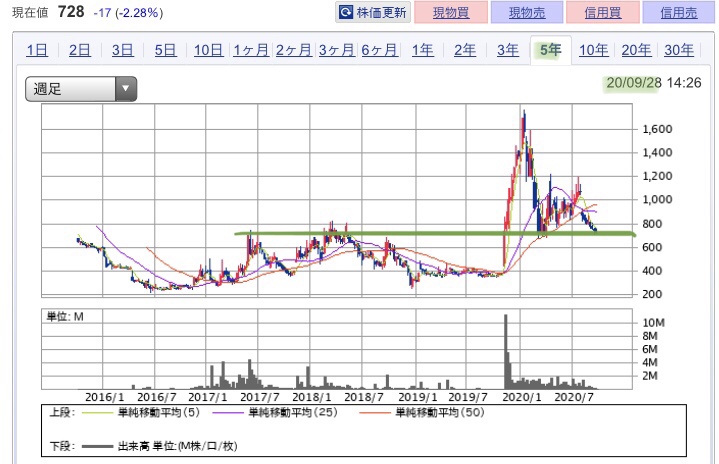Open the 週足 candle interval dropdown

pos(81,88)
